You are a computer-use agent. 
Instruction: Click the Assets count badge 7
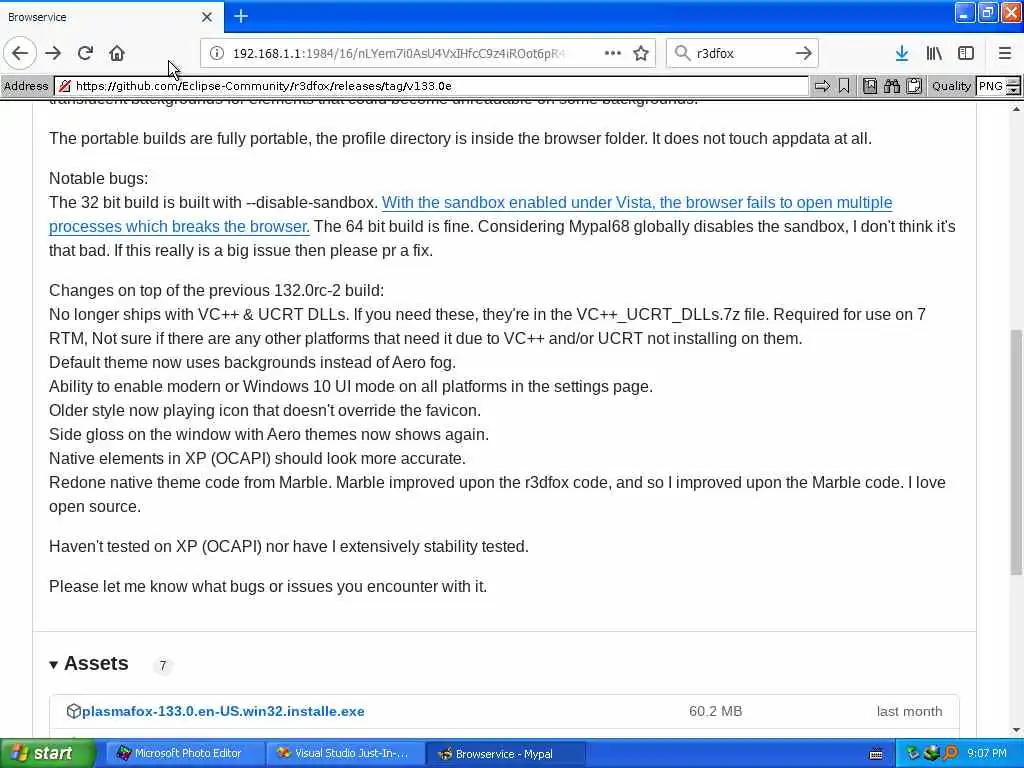click(163, 665)
